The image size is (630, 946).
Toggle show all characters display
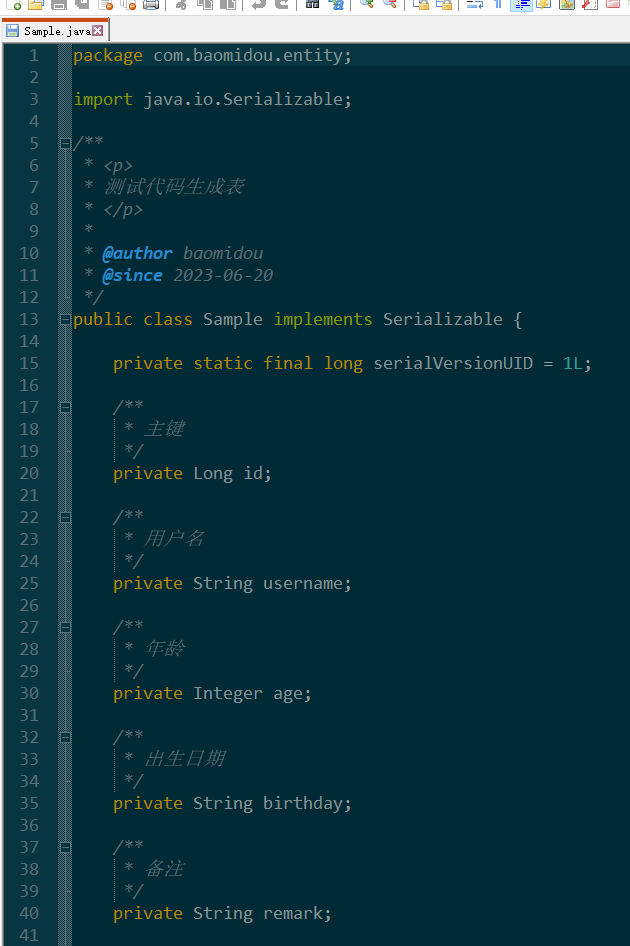(x=498, y=6)
